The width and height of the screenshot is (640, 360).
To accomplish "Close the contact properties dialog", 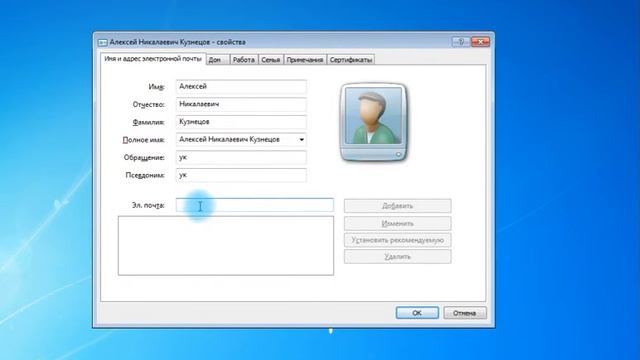I will coord(480,42).
